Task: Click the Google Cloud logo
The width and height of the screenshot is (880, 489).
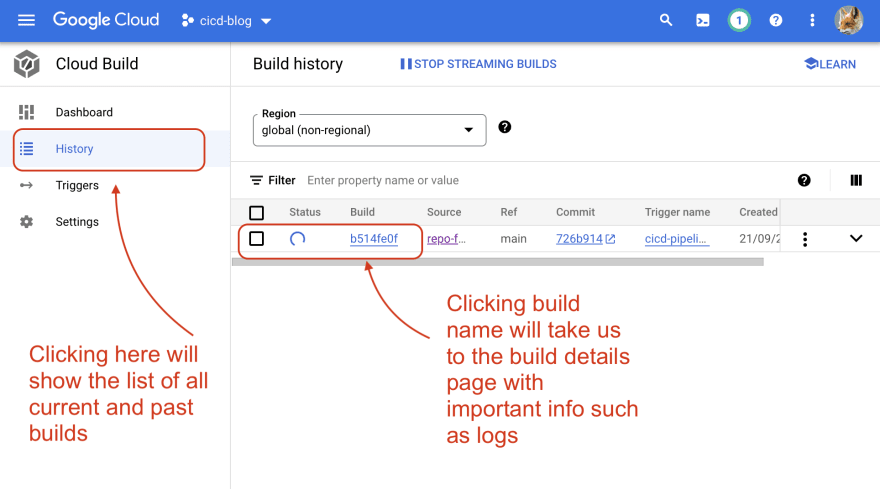Action: coord(106,20)
